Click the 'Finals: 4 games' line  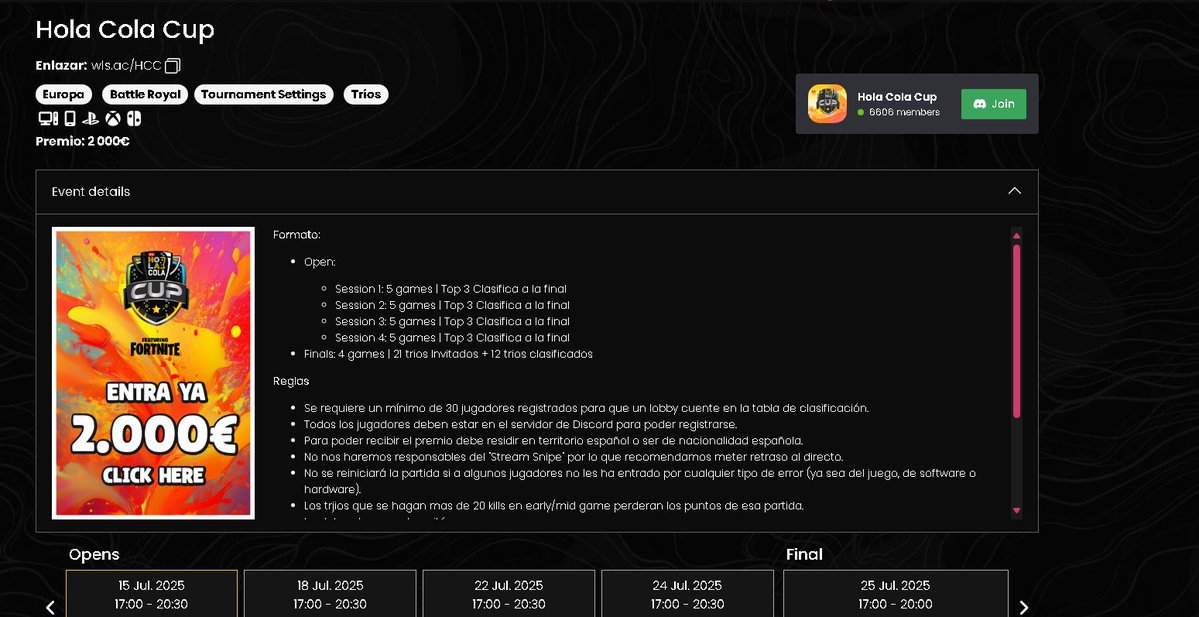pos(448,354)
